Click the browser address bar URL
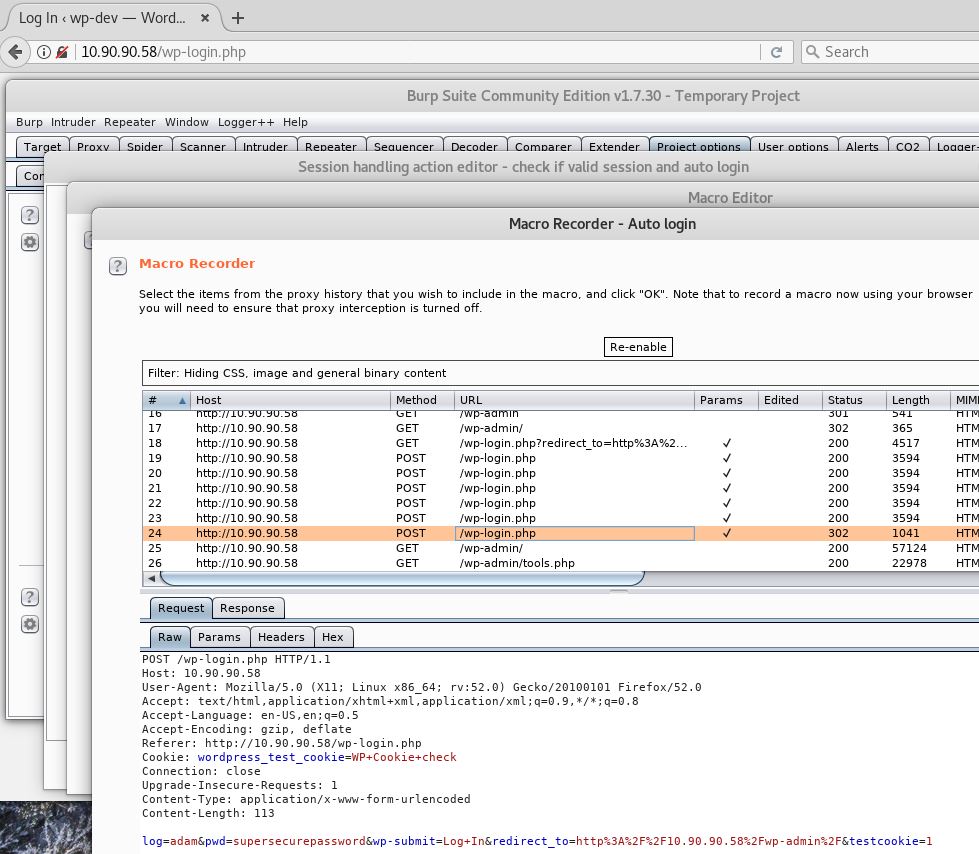 [x=164, y=52]
